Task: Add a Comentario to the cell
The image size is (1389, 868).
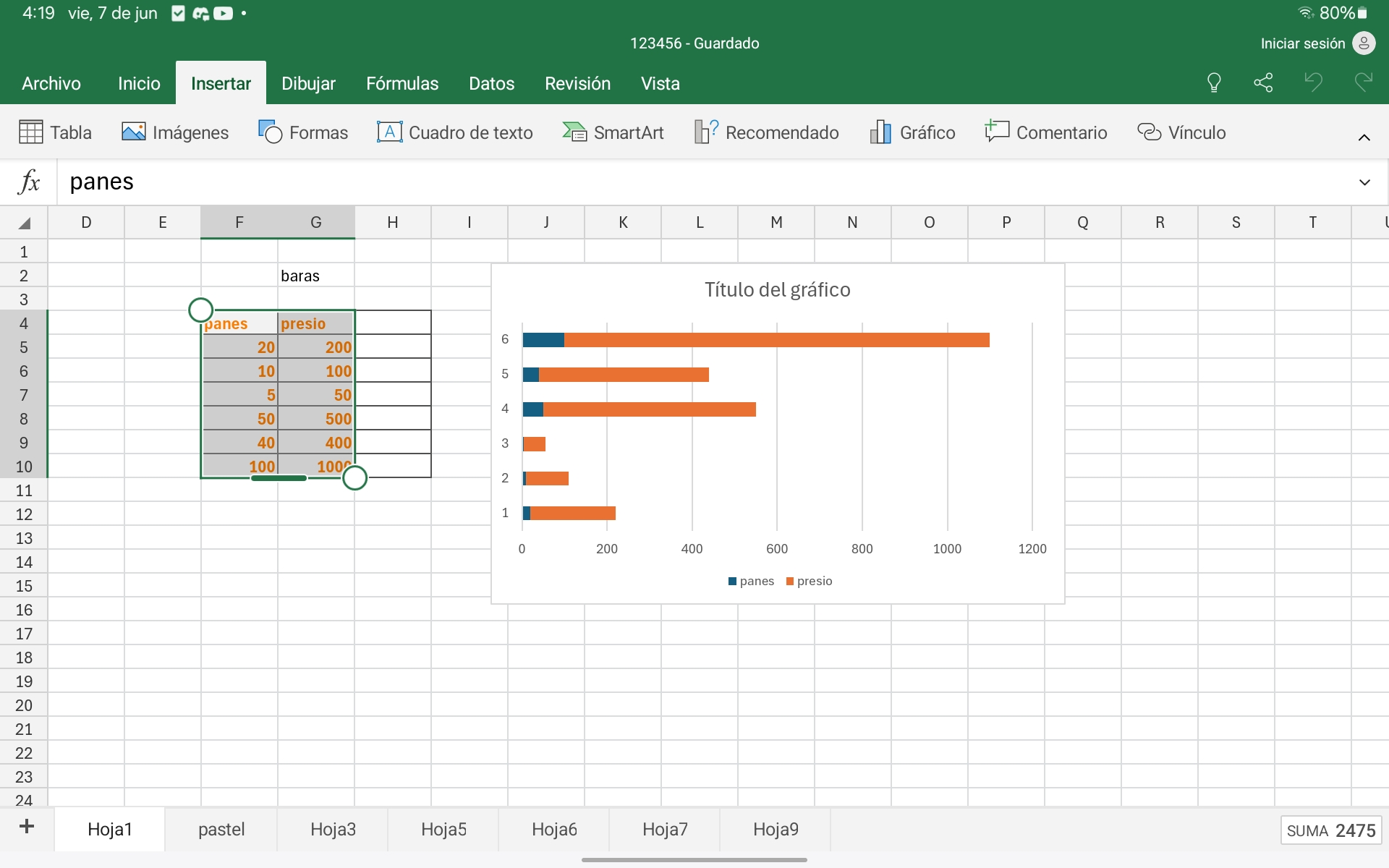Action: coord(1045,132)
